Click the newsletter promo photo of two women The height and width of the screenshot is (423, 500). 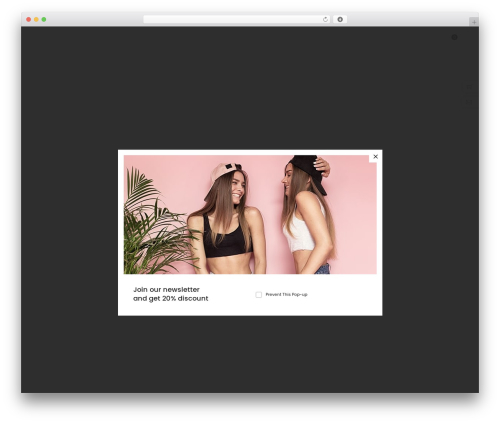(x=250, y=215)
